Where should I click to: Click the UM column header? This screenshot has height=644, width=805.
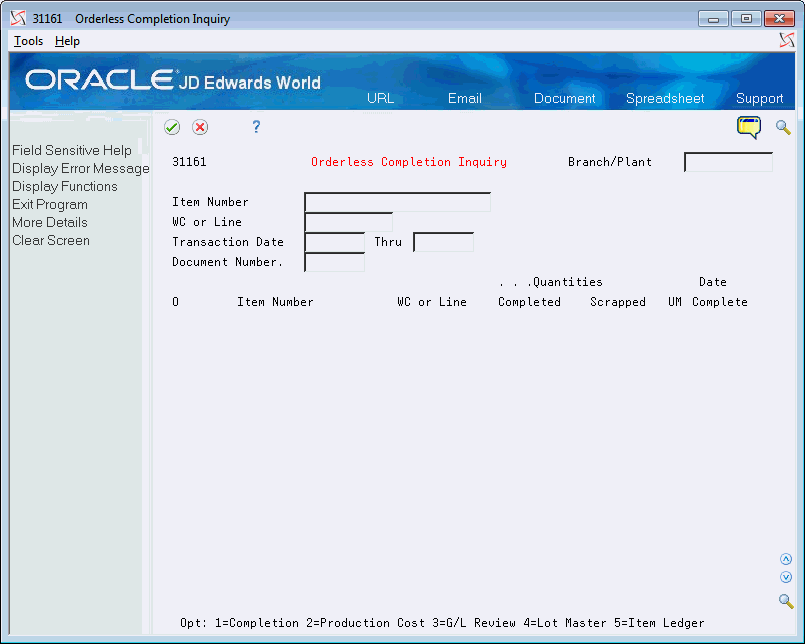(675, 302)
